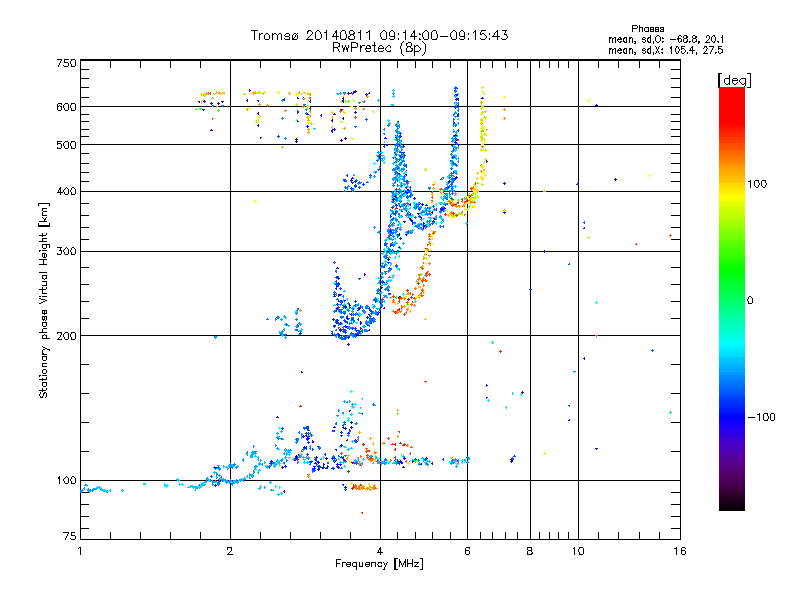Click the '-100' color bar tick label
This screenshot has width=800, height=600.
tap(762, 417)
